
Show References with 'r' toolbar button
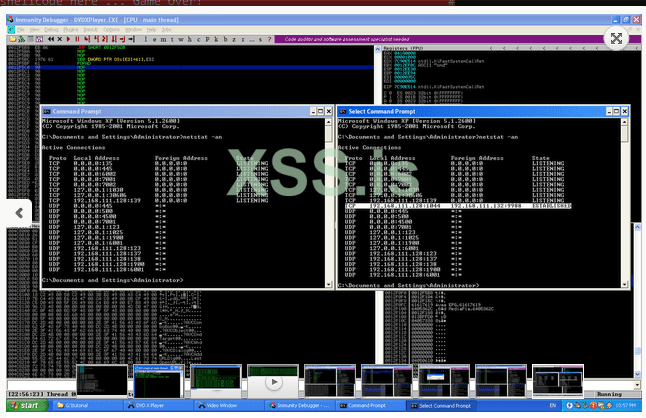pos(243,39)
